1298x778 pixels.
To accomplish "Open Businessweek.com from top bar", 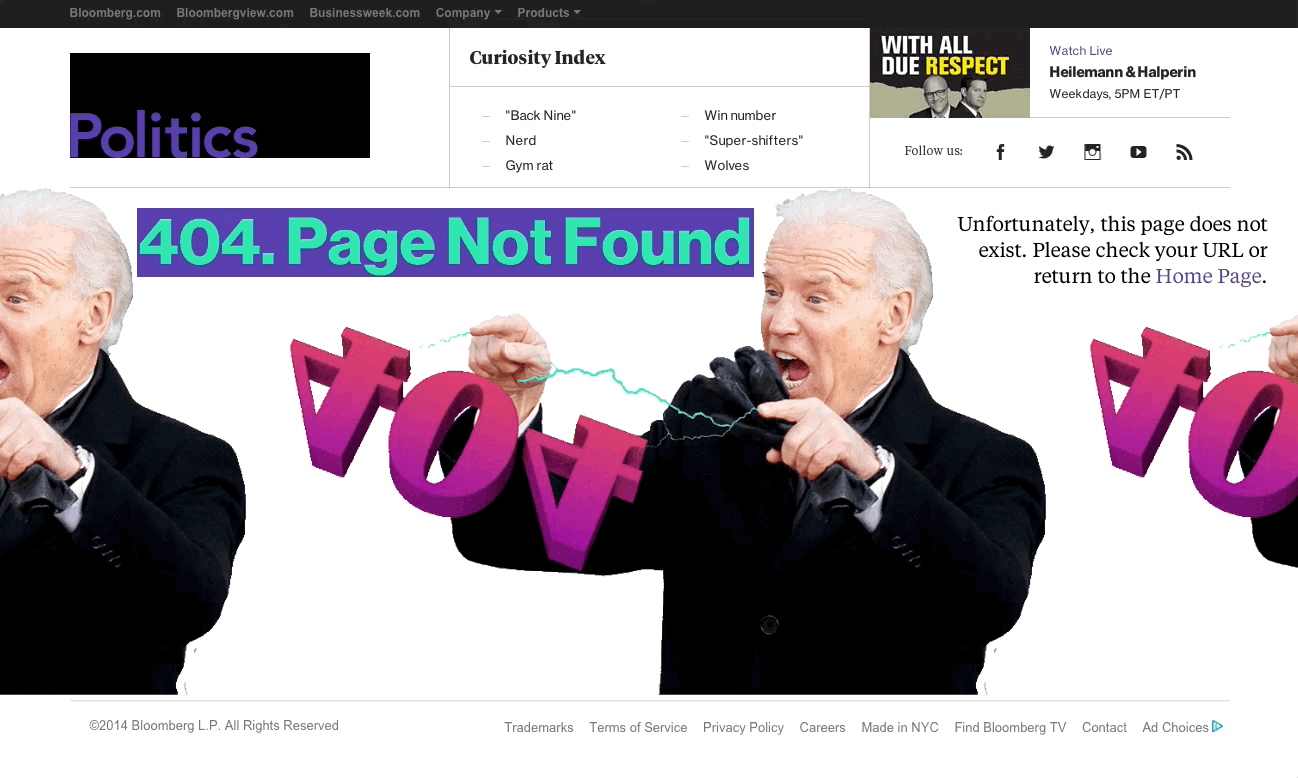I will tap(364, 13).
